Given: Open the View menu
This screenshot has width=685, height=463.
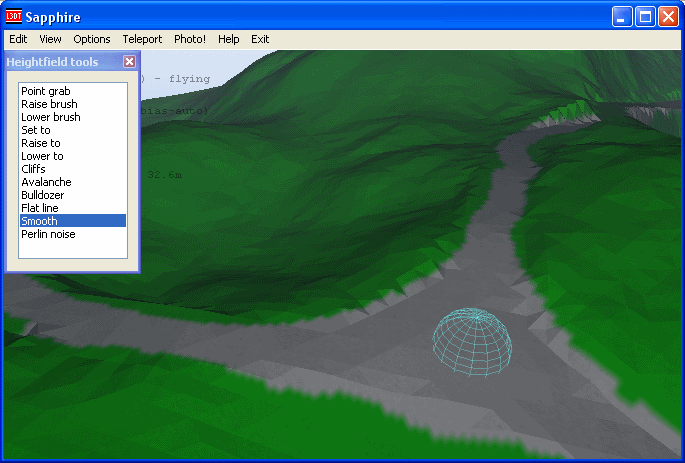Looking at the screenshot, I should [50, 39].
